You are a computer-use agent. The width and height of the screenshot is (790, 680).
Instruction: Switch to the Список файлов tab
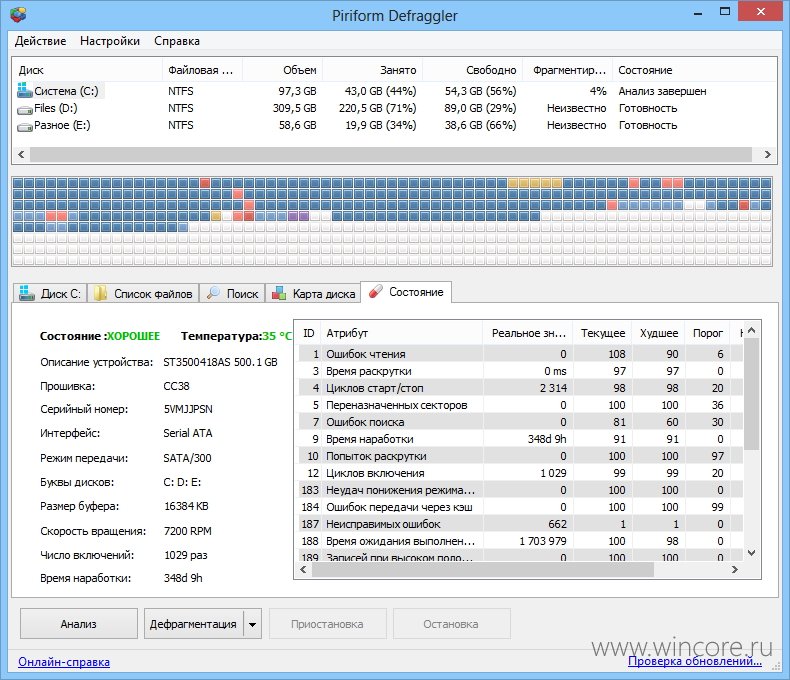[143, 293]
